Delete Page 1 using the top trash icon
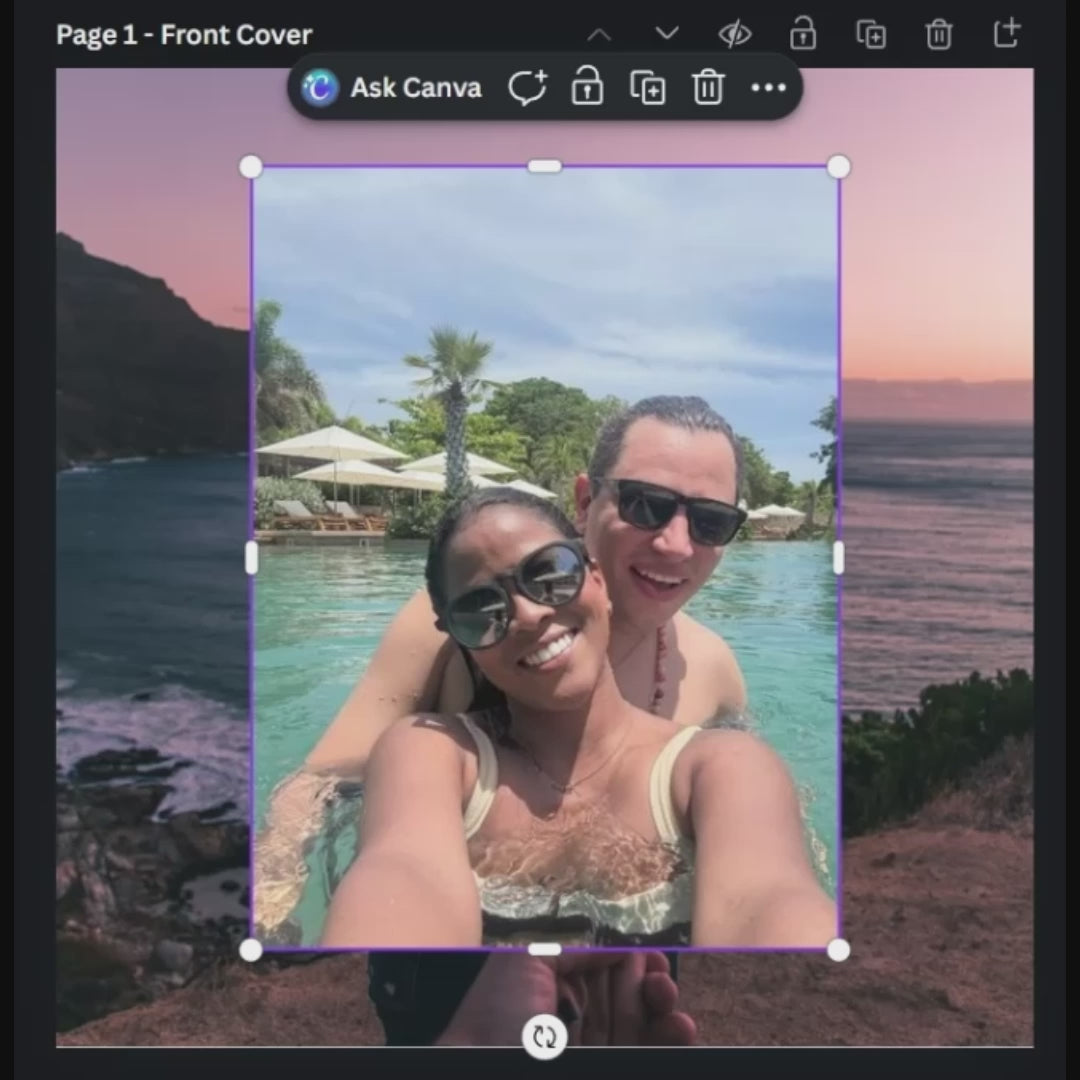Viewport: 1080px width, 1080px height. coord(938,34)
